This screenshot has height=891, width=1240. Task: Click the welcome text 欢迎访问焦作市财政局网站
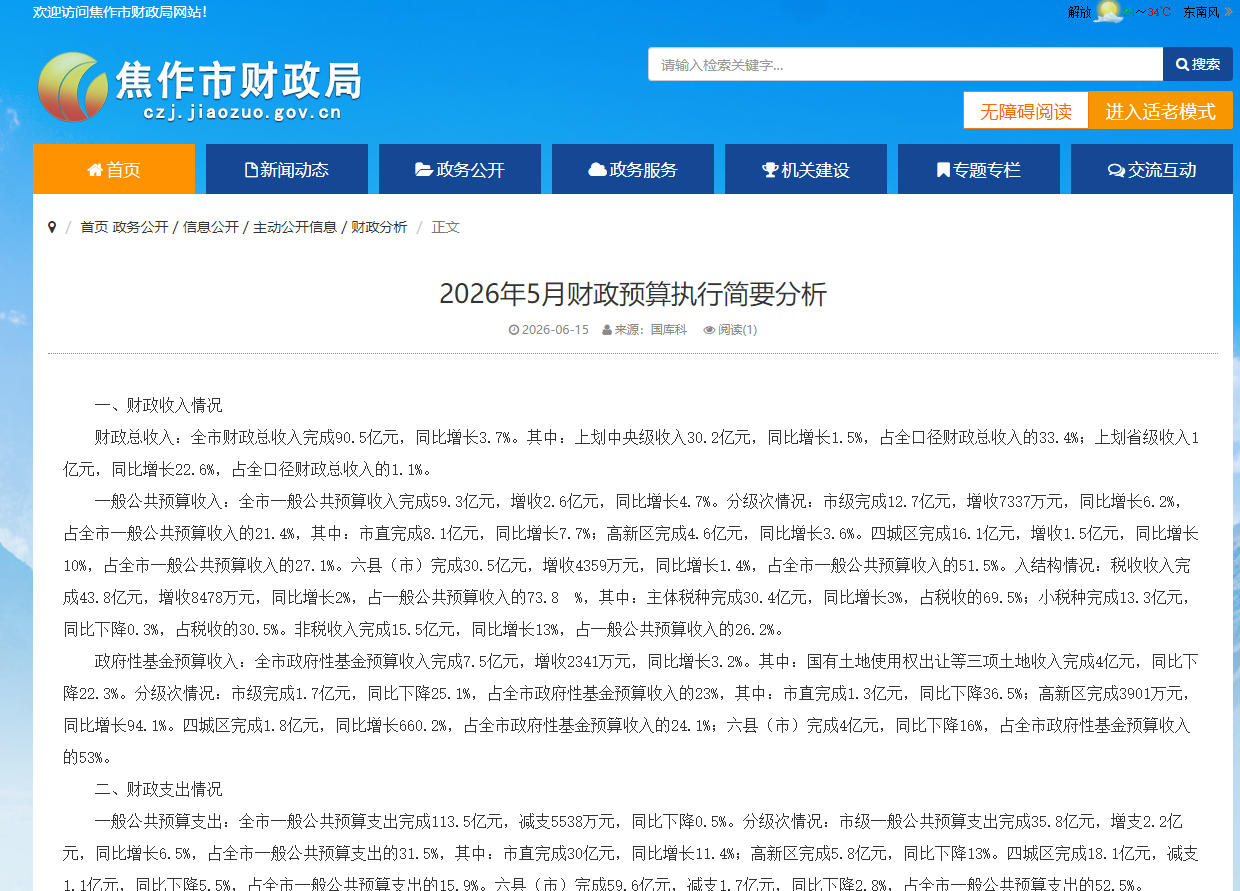[x=121, y=12]
